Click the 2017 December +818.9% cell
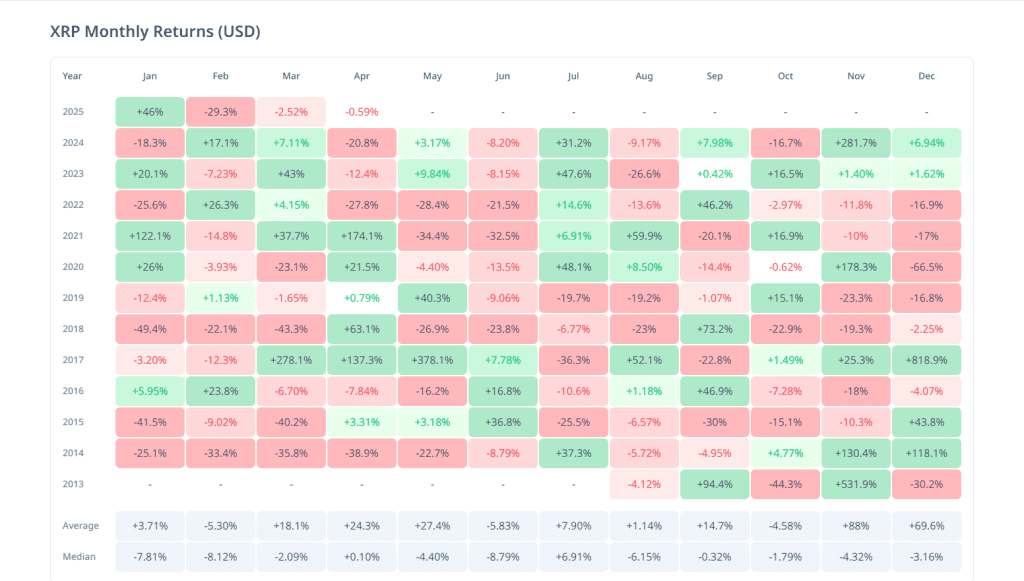The image size is (1024, 581). pos(926,360)
